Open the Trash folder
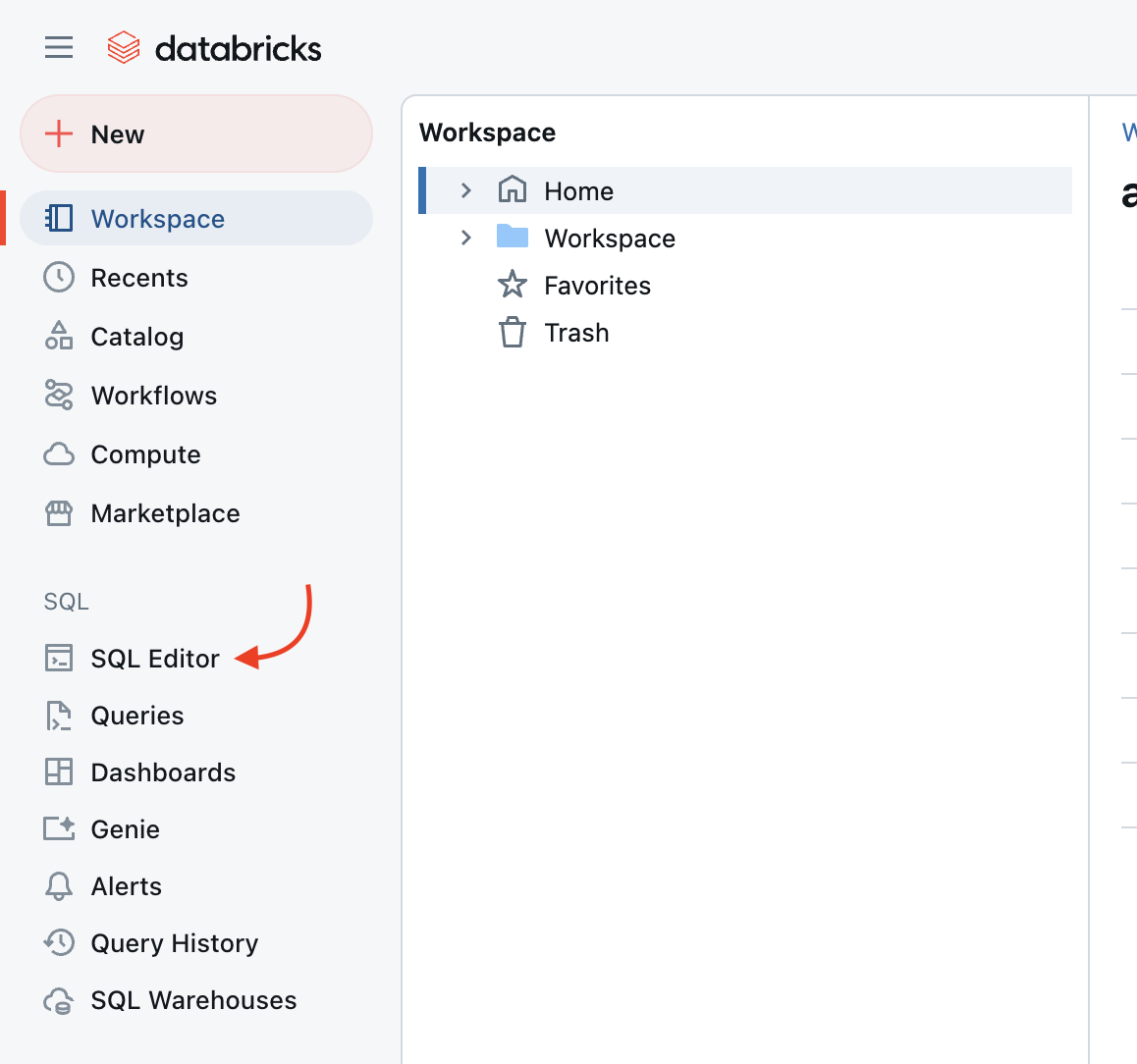 tap(577, 333)
